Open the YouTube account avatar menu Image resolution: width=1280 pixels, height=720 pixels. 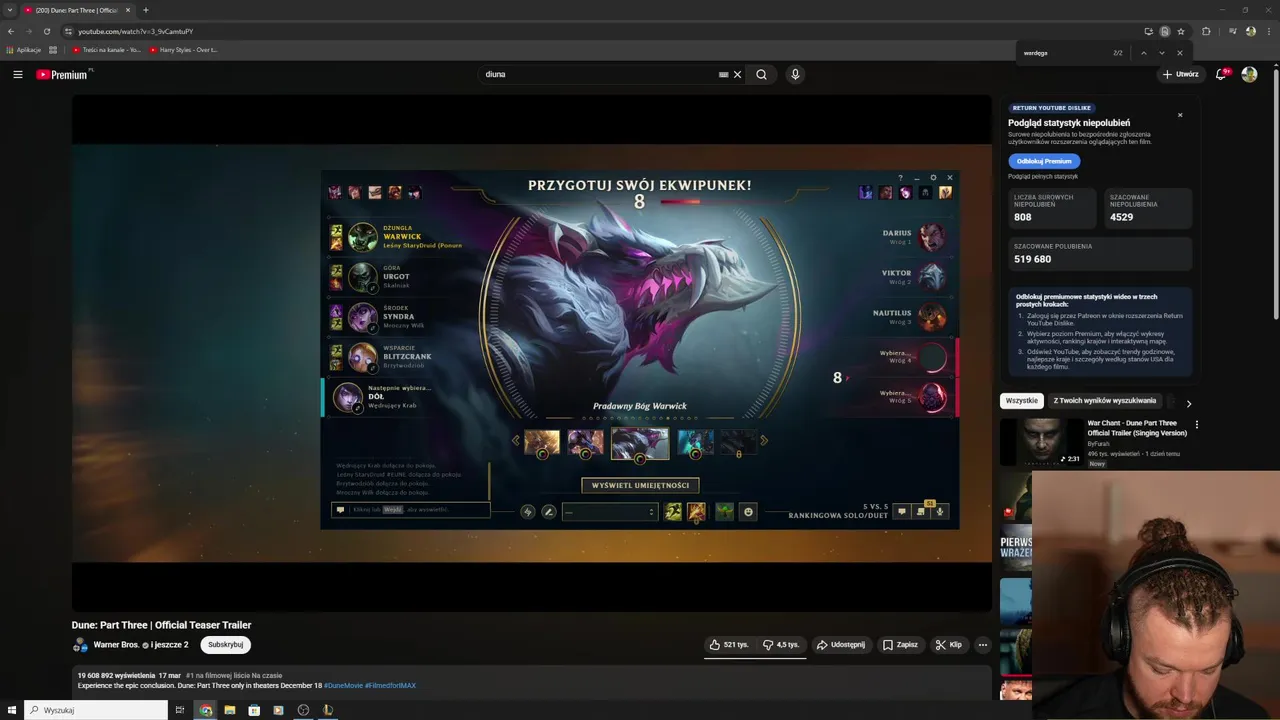1249,74
